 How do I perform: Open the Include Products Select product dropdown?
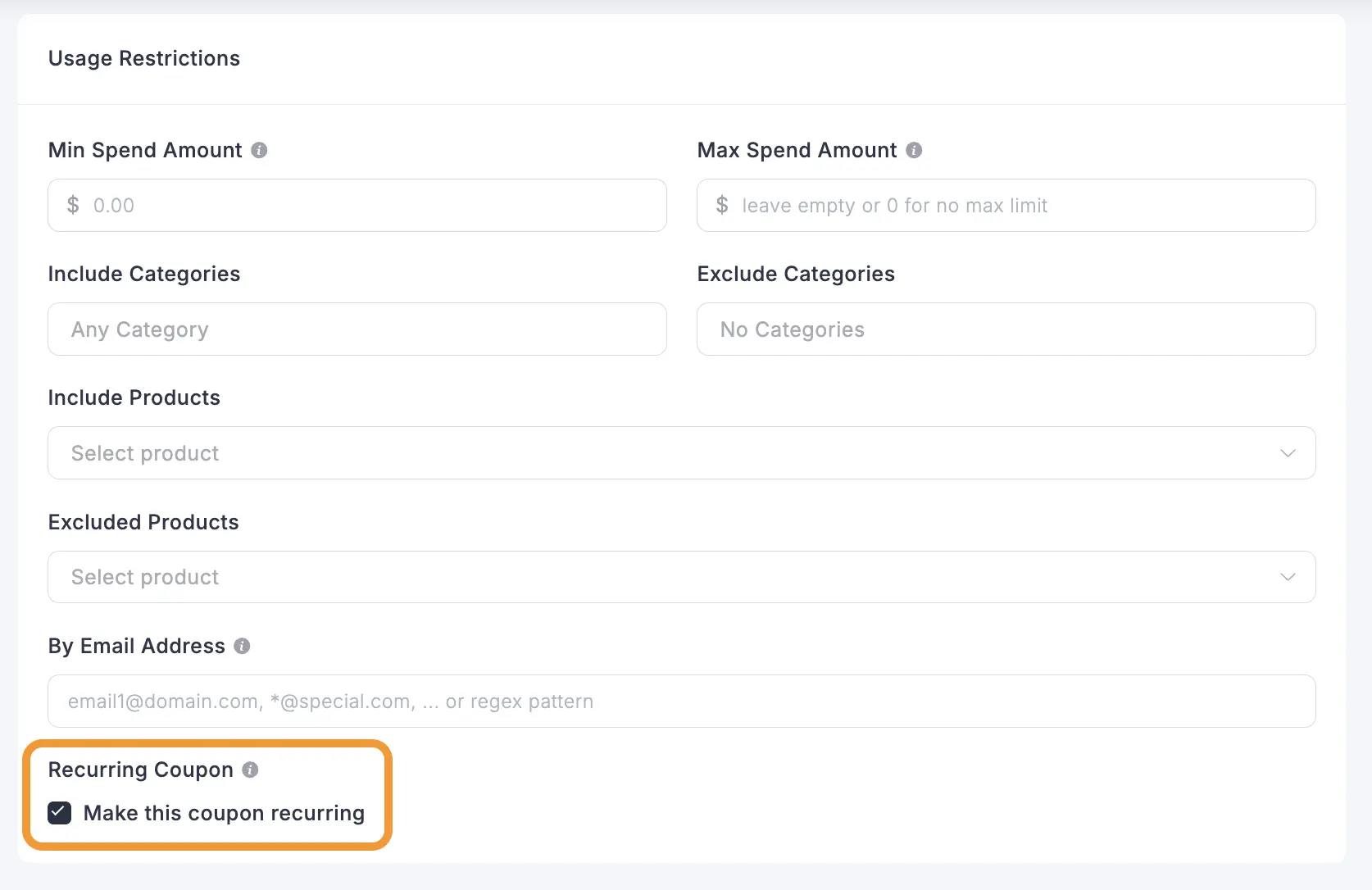(x=656, y=453)
